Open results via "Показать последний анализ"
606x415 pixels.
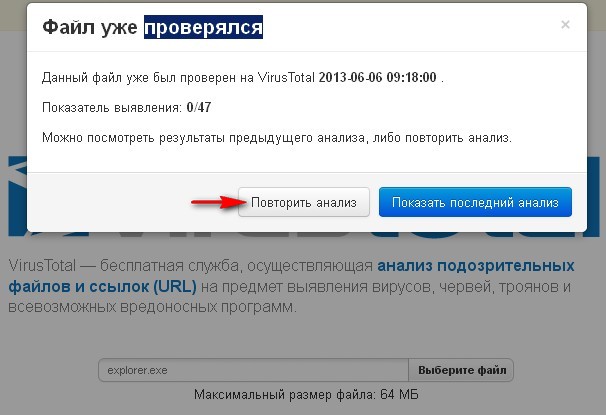(475, 202)
